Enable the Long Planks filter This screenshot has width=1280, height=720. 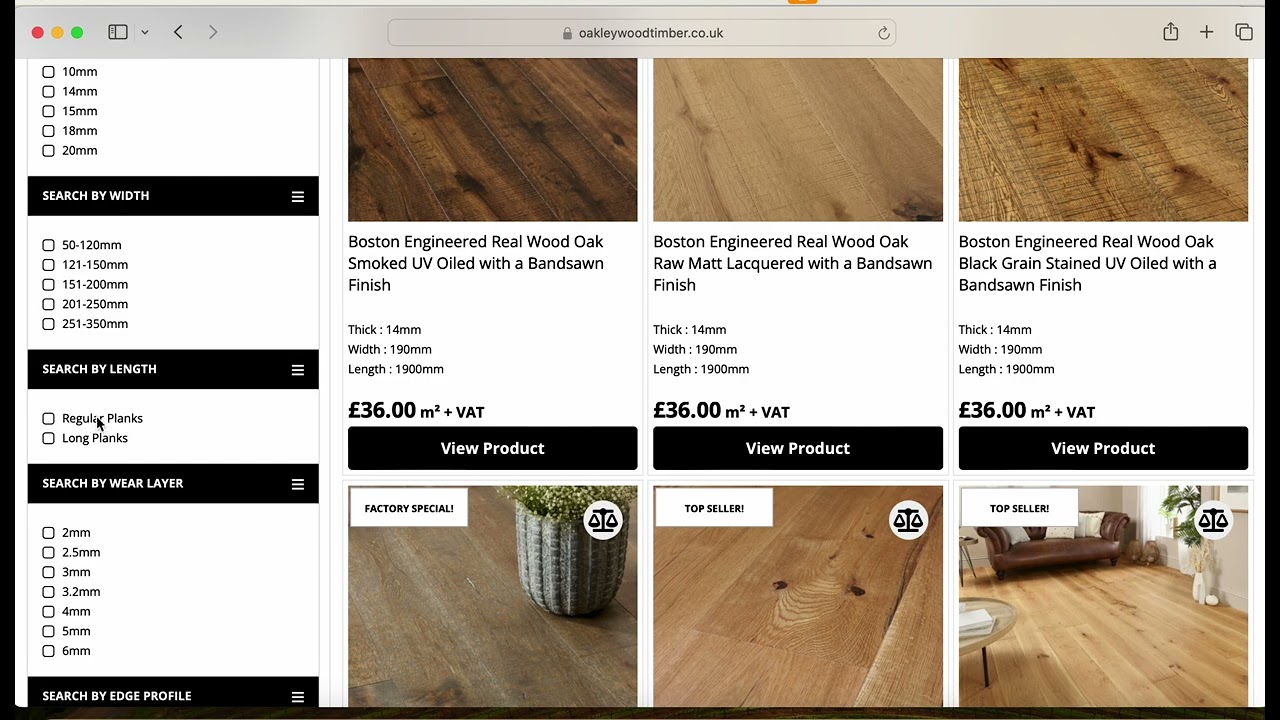(x=48, y=438)
